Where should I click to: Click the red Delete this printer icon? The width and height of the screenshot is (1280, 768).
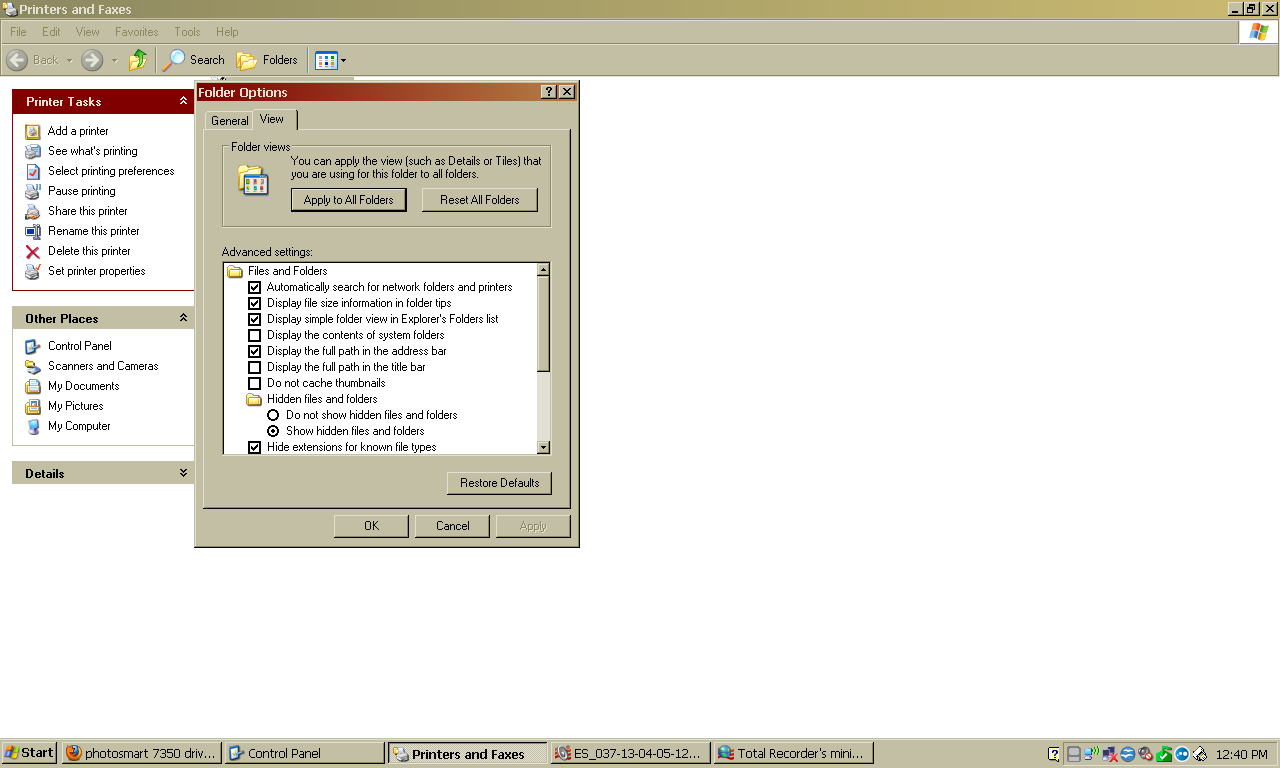(x=33, y=251)
